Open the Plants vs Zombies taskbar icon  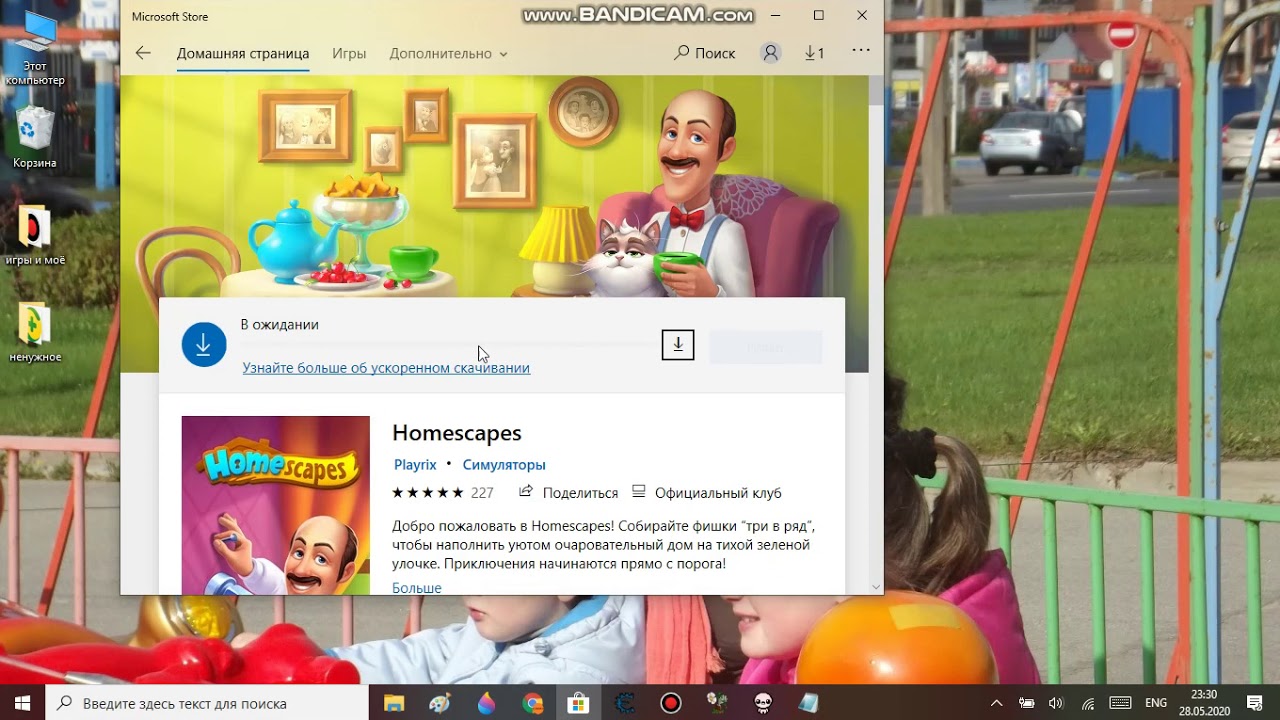coord(716,703)
